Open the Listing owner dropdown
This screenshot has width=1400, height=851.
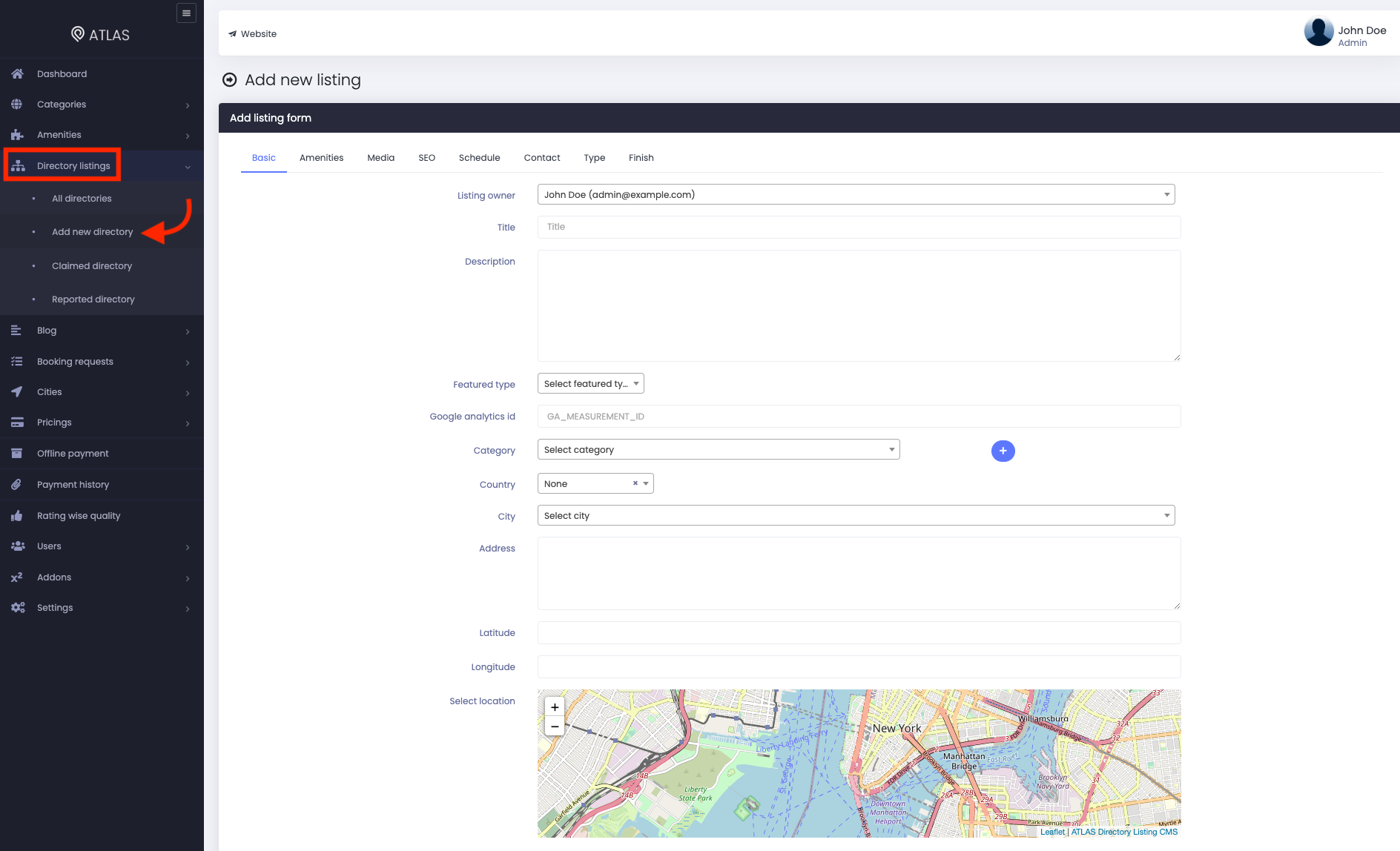pos(856,194)
